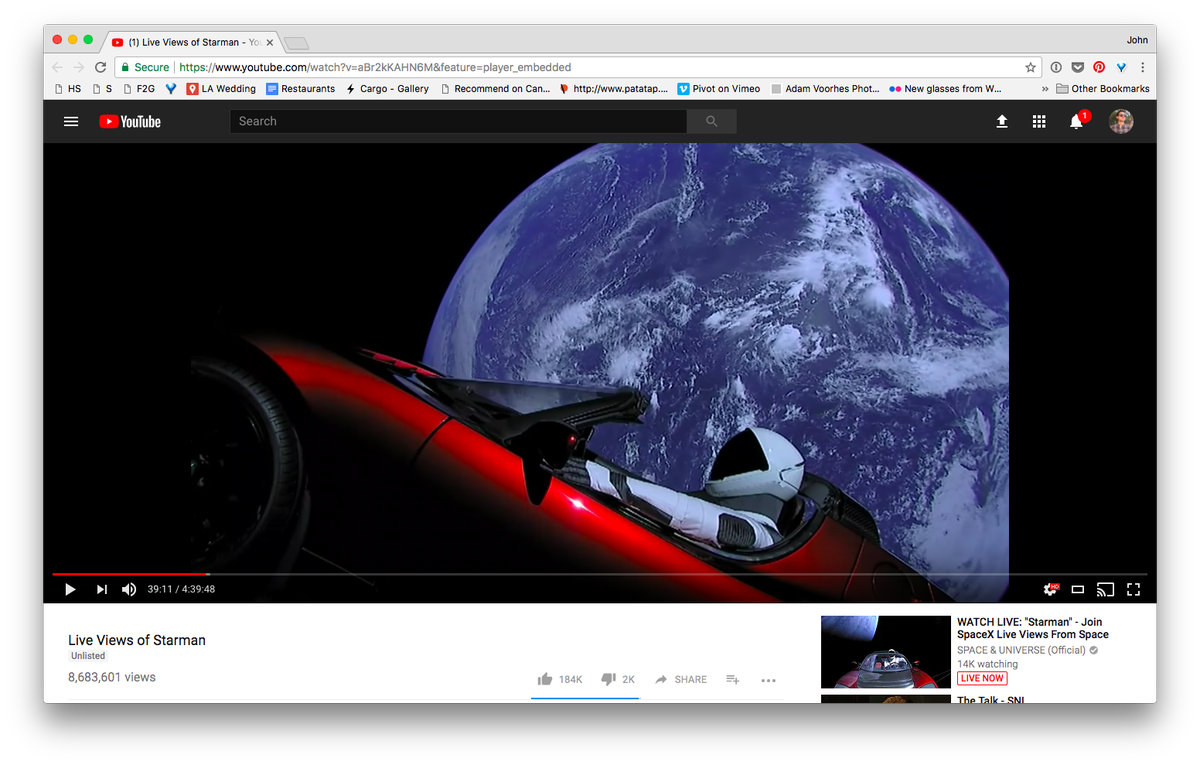Toggle theater mode
The width and height of the screenshot is (1200, 765).
[1078, 589]
